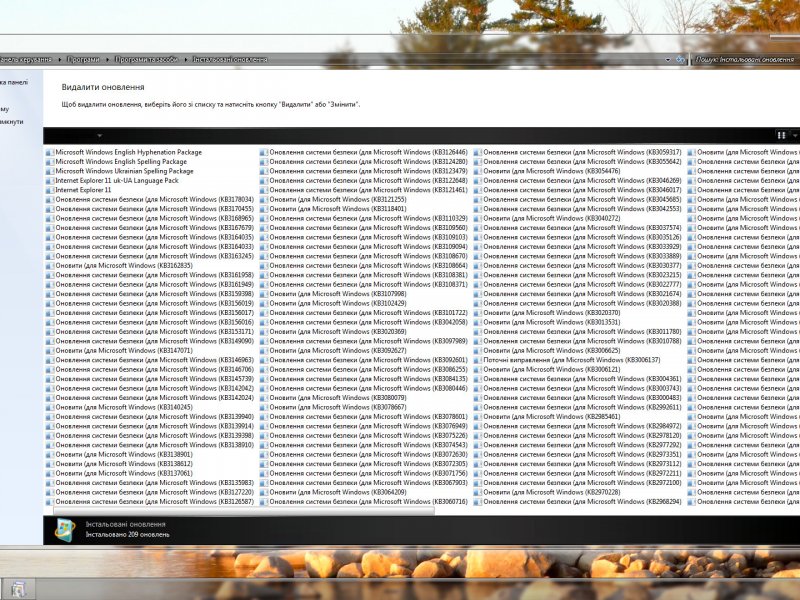Select security update KB3108664
The height and width of the screenshot is (600, 800).
pos(368,265)
